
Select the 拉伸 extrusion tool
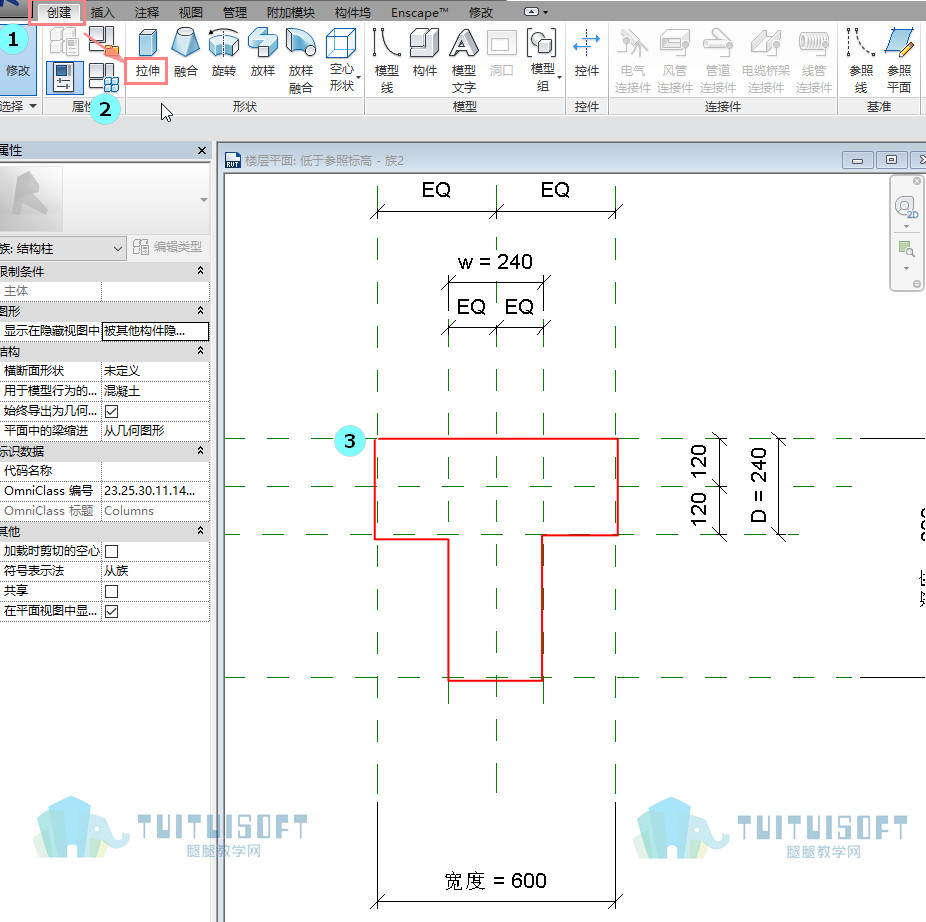[147, 54]
